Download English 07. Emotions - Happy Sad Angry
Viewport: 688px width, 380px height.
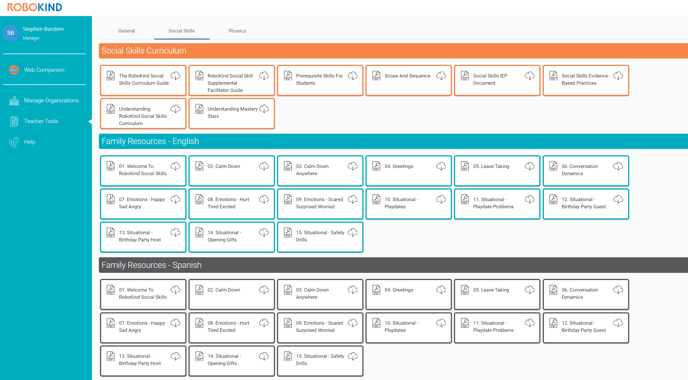point(176,199)
